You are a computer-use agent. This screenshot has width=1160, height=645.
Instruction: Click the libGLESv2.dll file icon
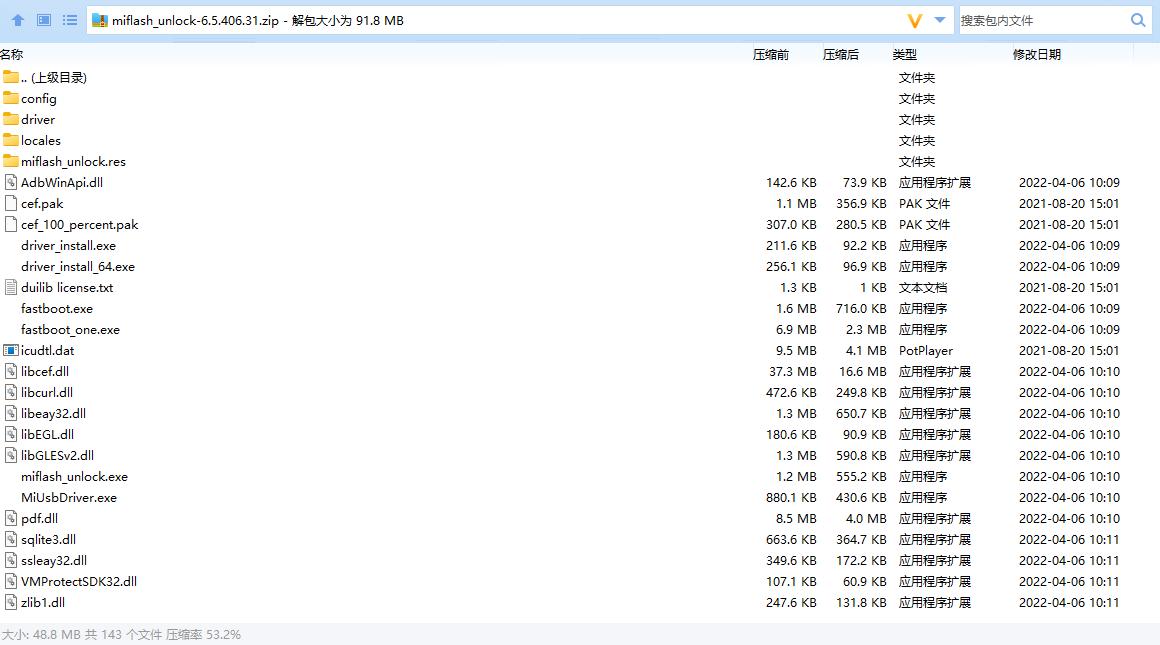coord(10,455)
